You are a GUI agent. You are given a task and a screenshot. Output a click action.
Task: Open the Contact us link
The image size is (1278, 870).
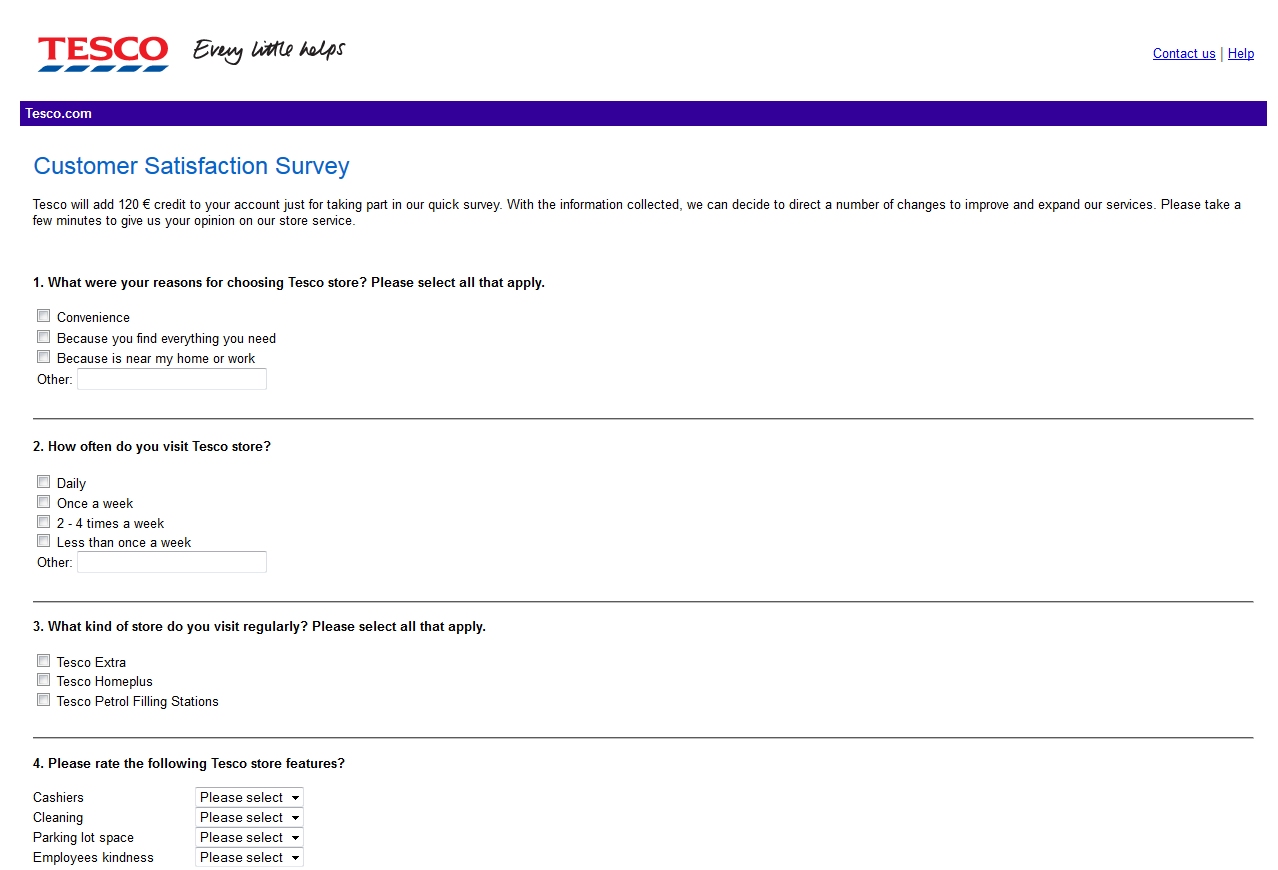[1184, 54]
